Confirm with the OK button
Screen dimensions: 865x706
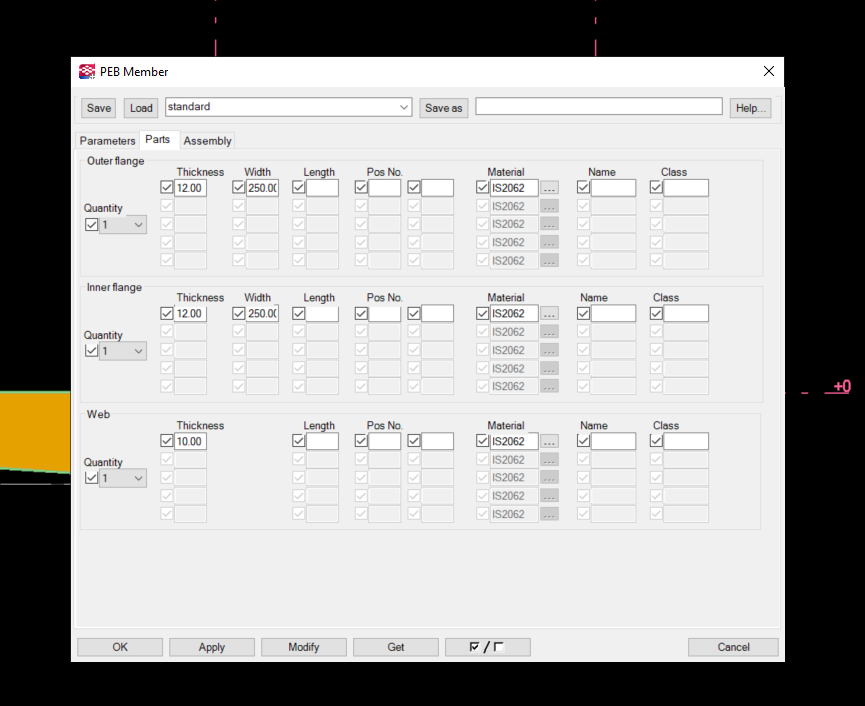[x=120, y=647]
